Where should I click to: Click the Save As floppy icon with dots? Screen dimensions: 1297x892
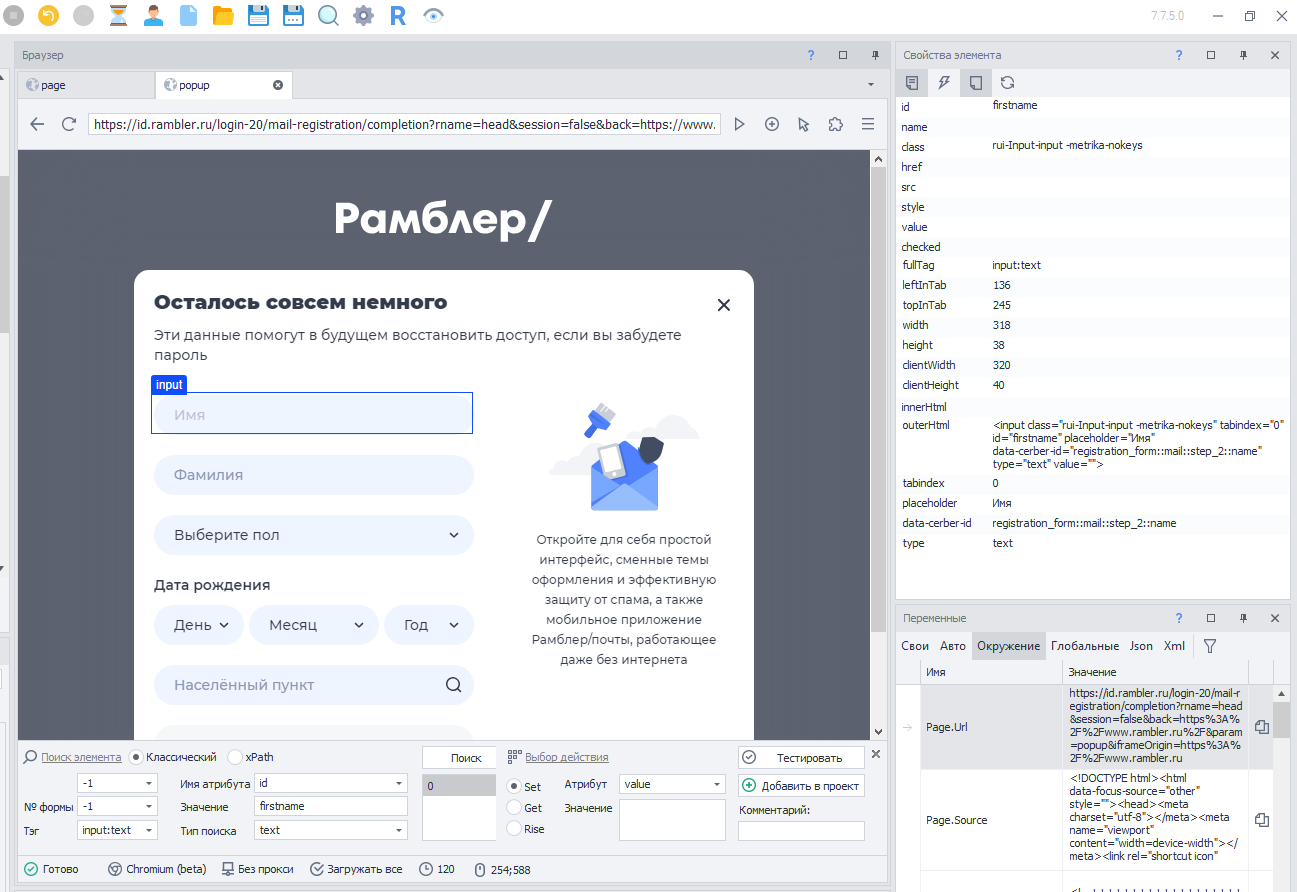[292, 15]
